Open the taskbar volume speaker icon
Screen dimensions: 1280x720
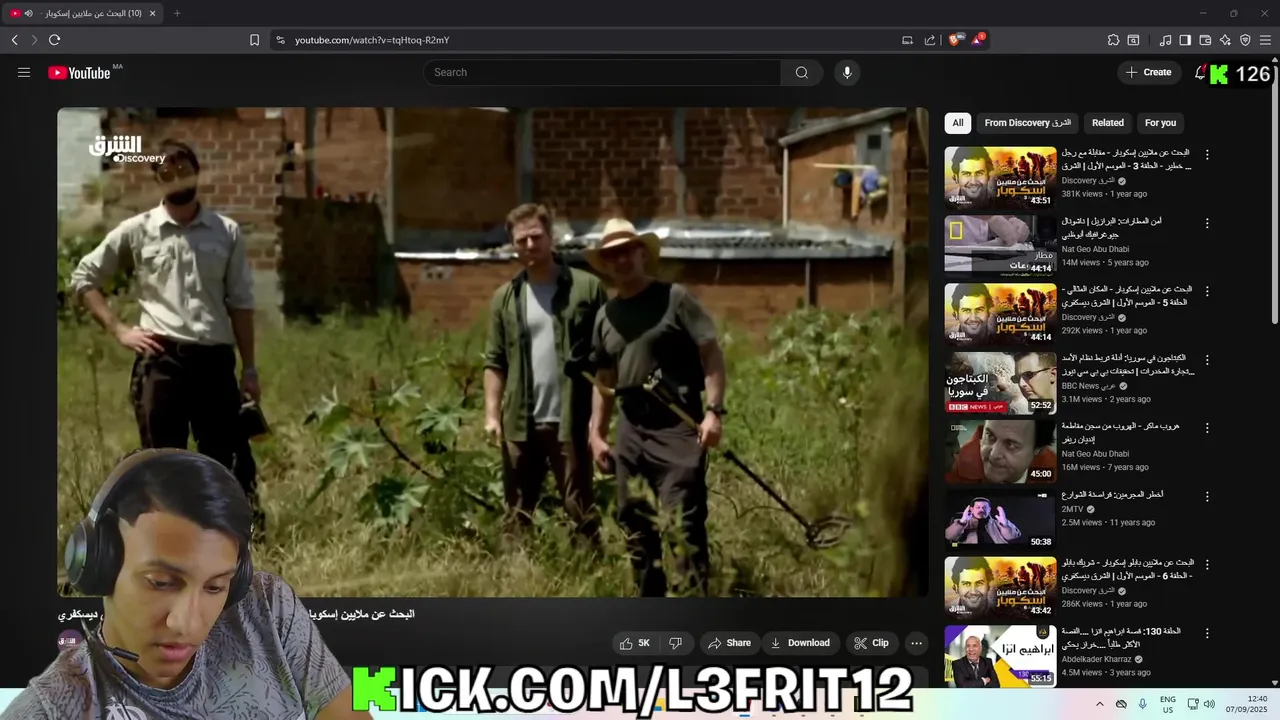(x=1208, y=704)
